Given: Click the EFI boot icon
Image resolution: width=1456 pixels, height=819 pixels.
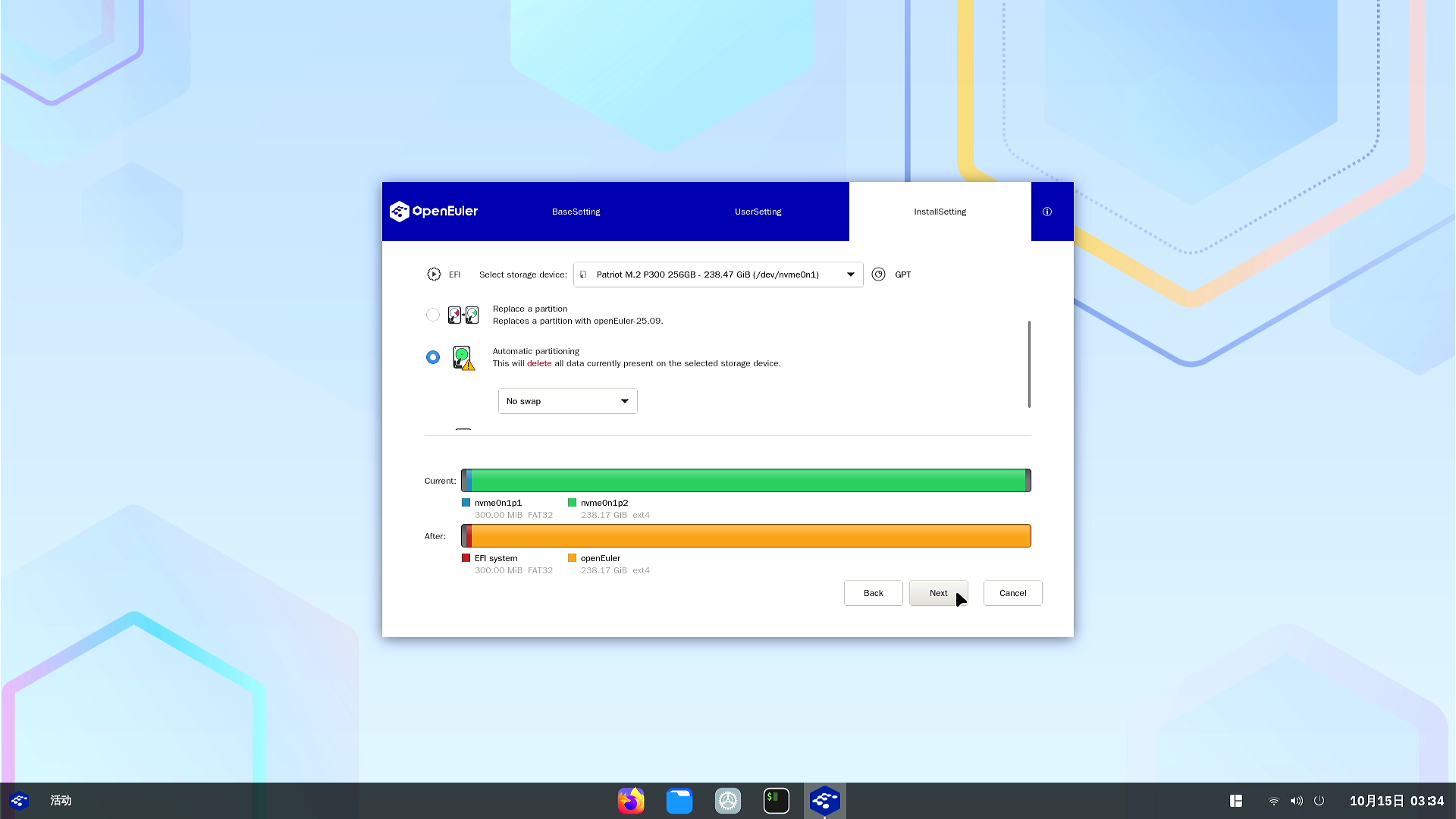Looking at the screenshot, I should (x=434, y=275).
